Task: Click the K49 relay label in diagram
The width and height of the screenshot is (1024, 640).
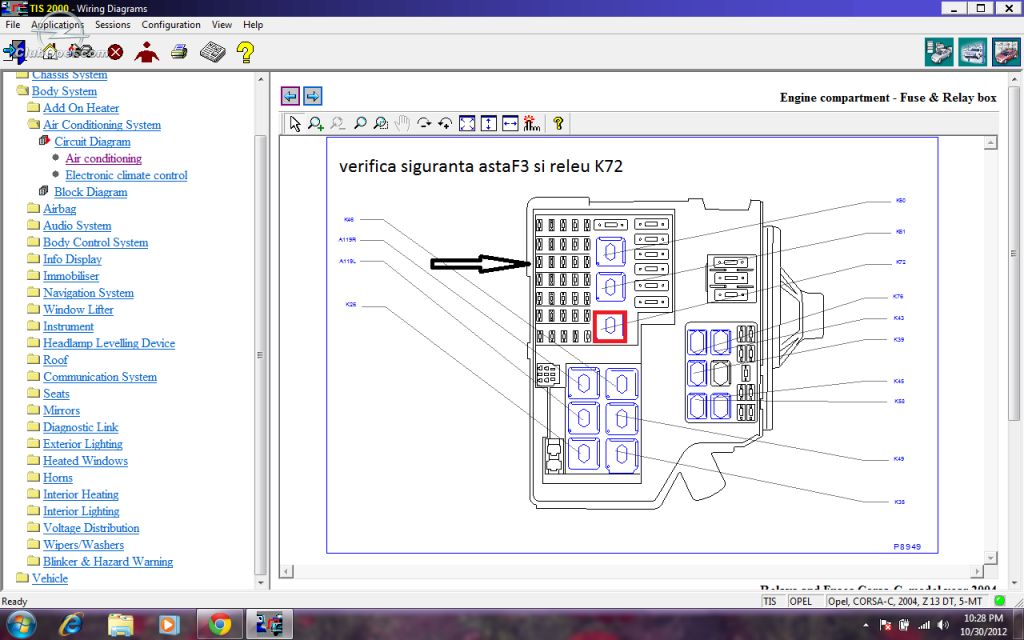Action: pyautogui.click(x=899, y=459)
